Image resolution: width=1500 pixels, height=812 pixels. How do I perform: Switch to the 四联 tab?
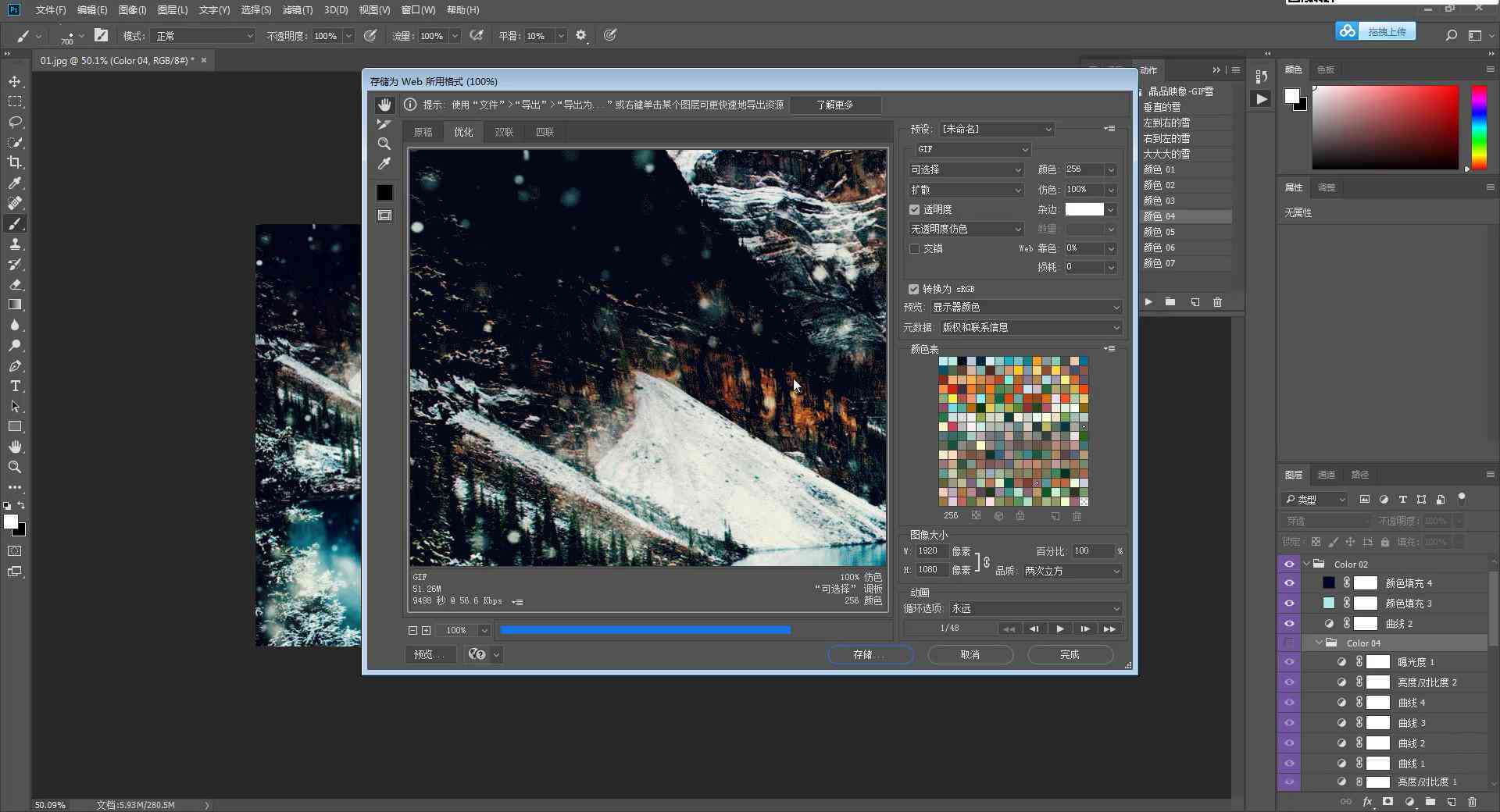(545, 132)
